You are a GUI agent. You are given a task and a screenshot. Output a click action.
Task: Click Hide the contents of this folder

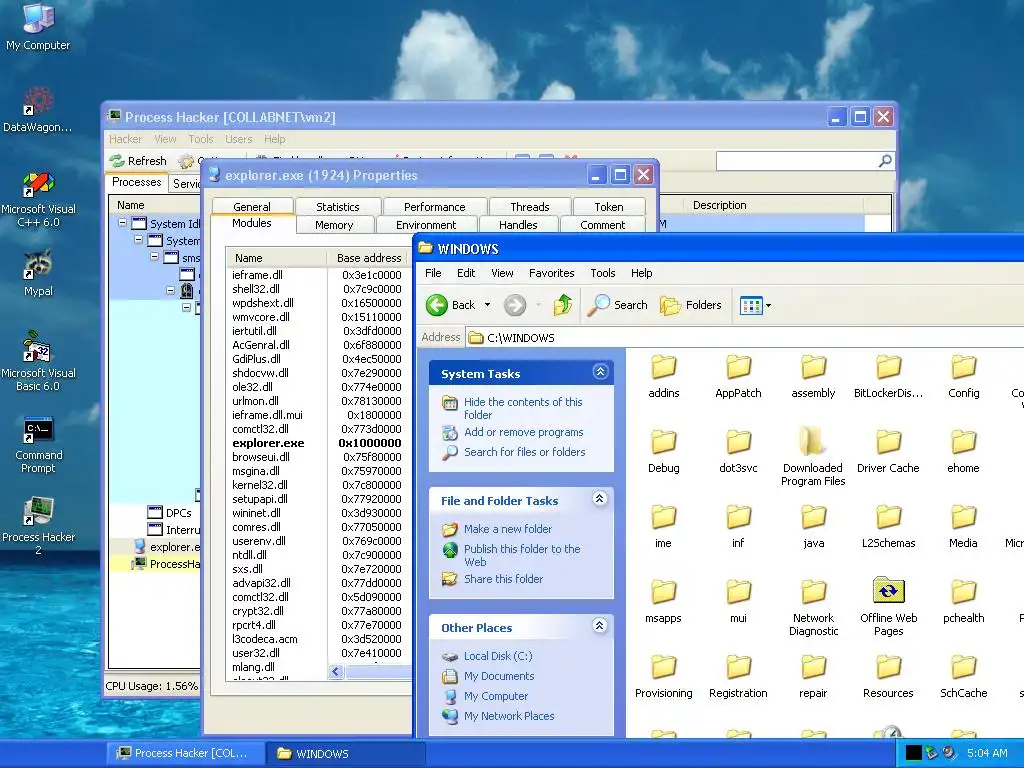(523, 408)
